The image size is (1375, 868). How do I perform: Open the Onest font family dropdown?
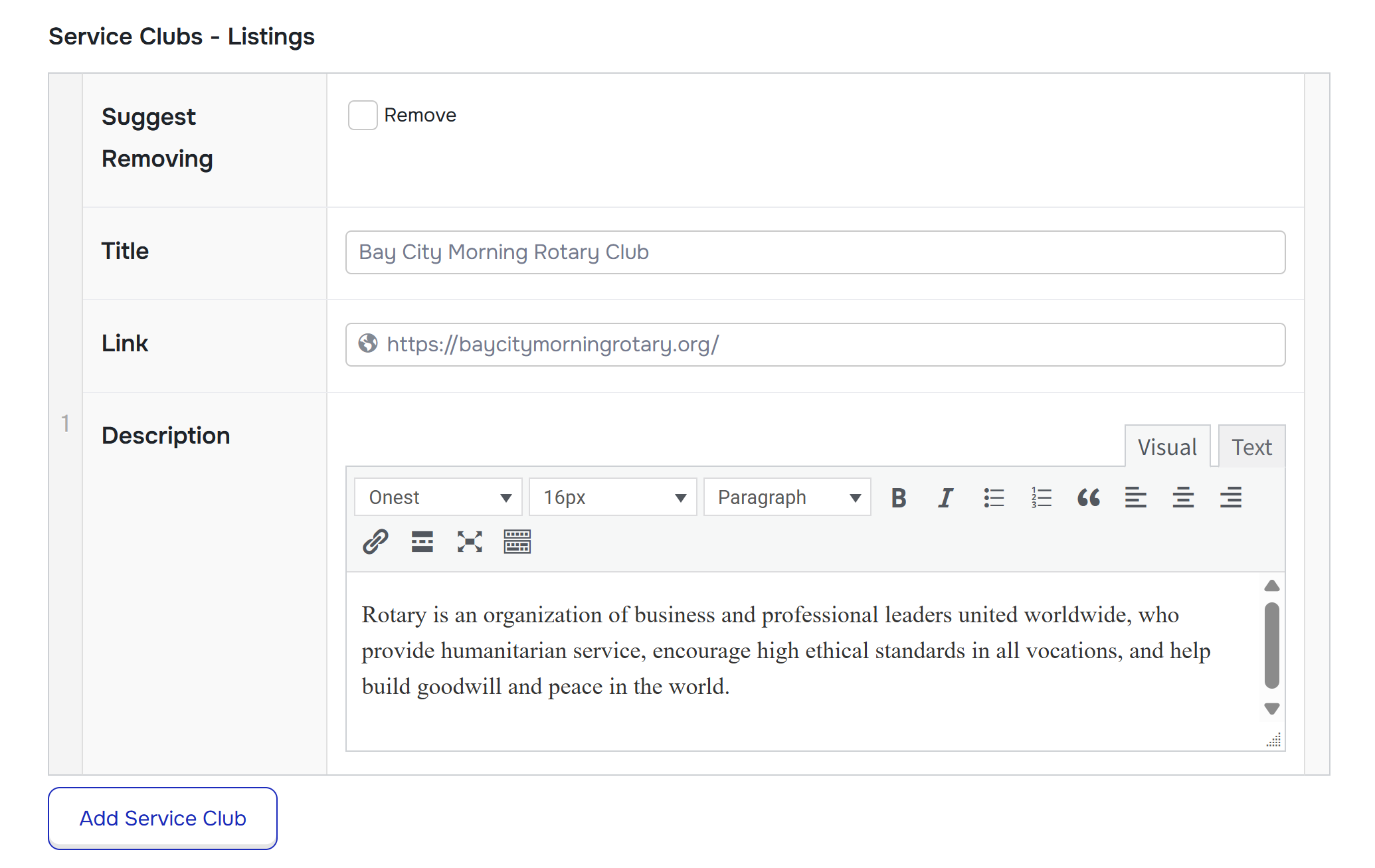pos(438,497)
